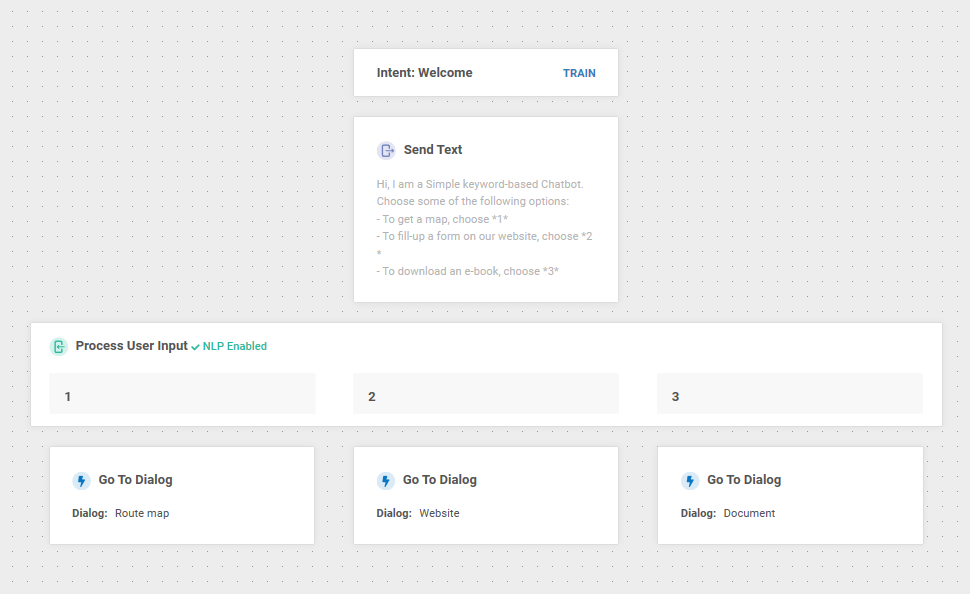Click lightning icon on Route map card
The height and width of the screenshot is (594, 970).
[82, 481]
